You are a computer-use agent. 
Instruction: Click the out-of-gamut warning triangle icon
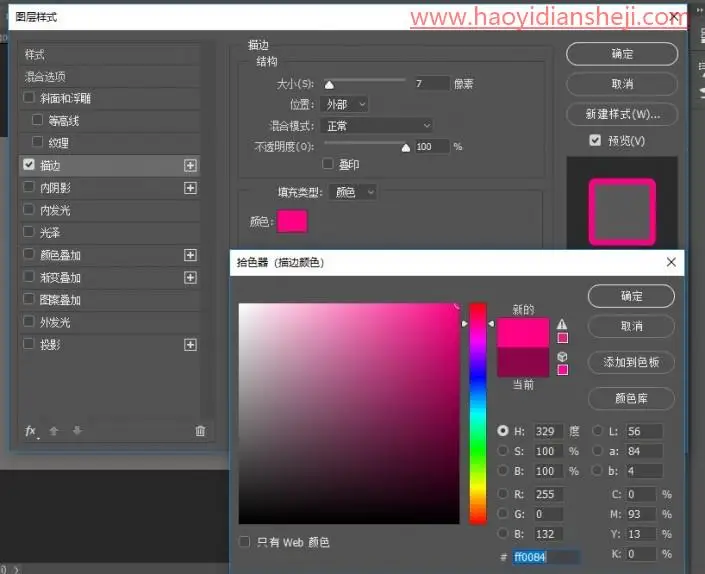(562, 324)
